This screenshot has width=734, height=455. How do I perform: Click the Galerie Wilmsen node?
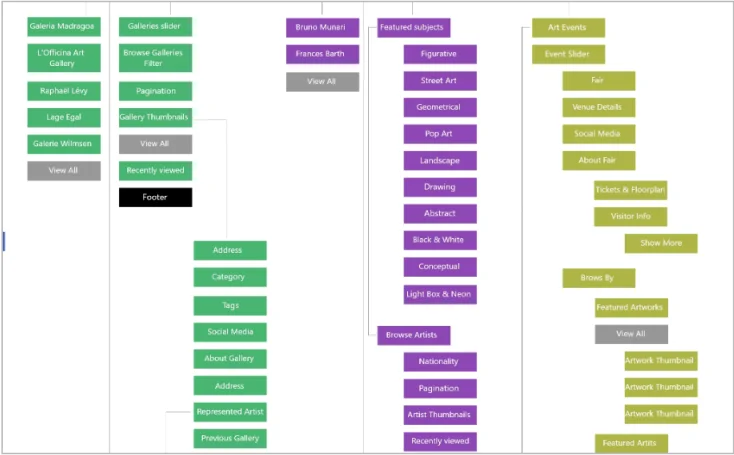[63, 144]
